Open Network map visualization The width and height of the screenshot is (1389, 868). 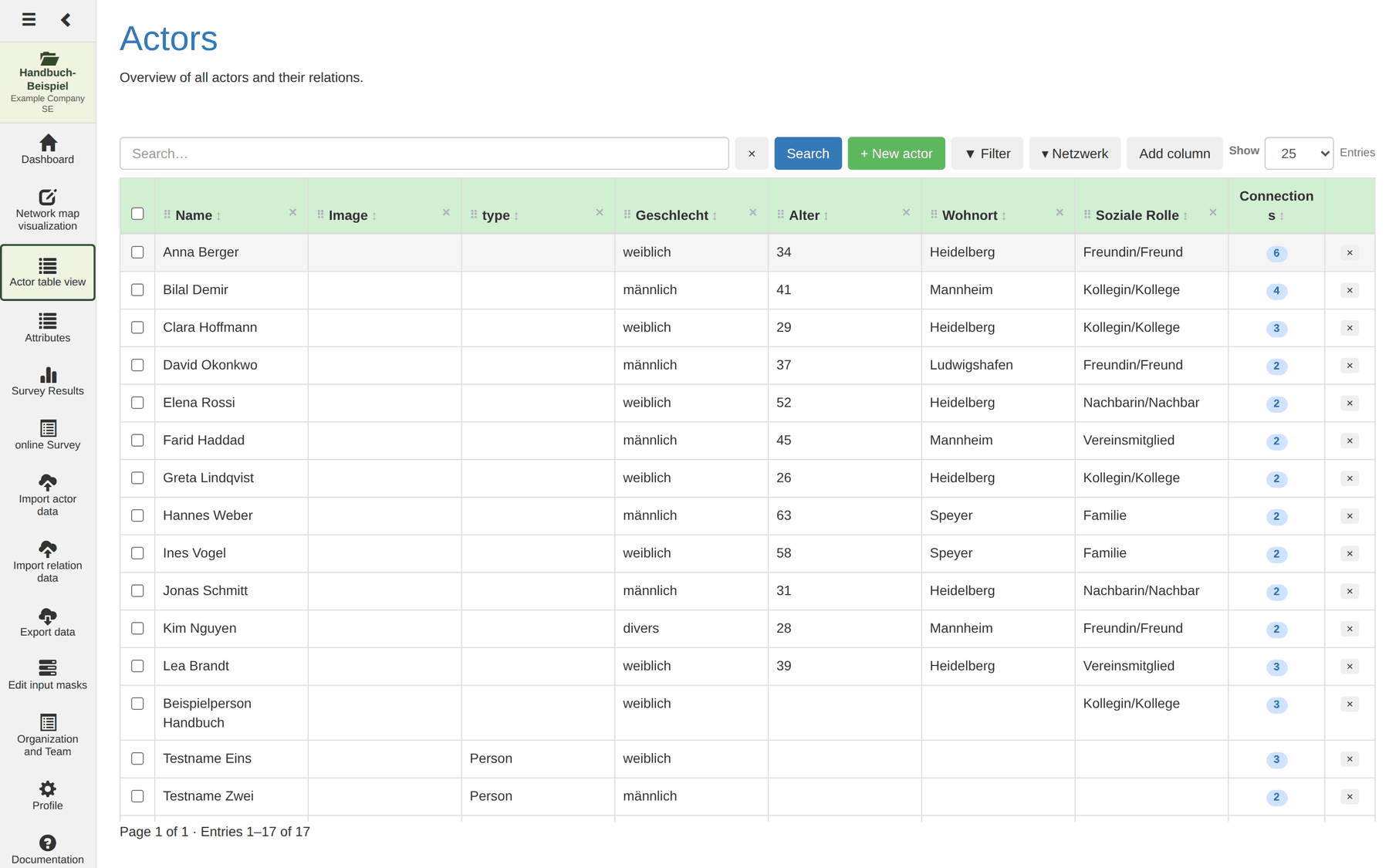pos(48,209)
